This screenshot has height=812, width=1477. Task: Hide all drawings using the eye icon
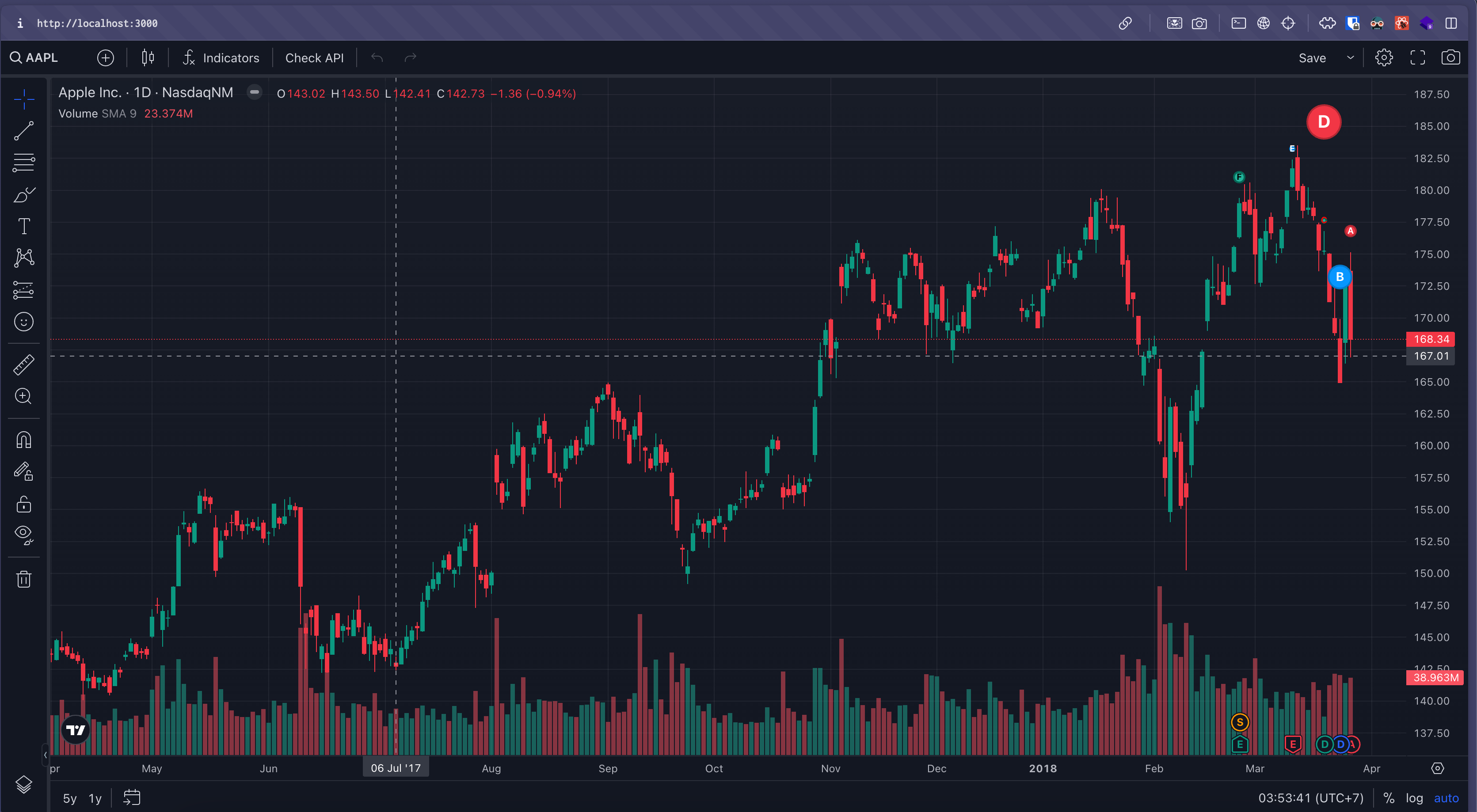[23, 534]
